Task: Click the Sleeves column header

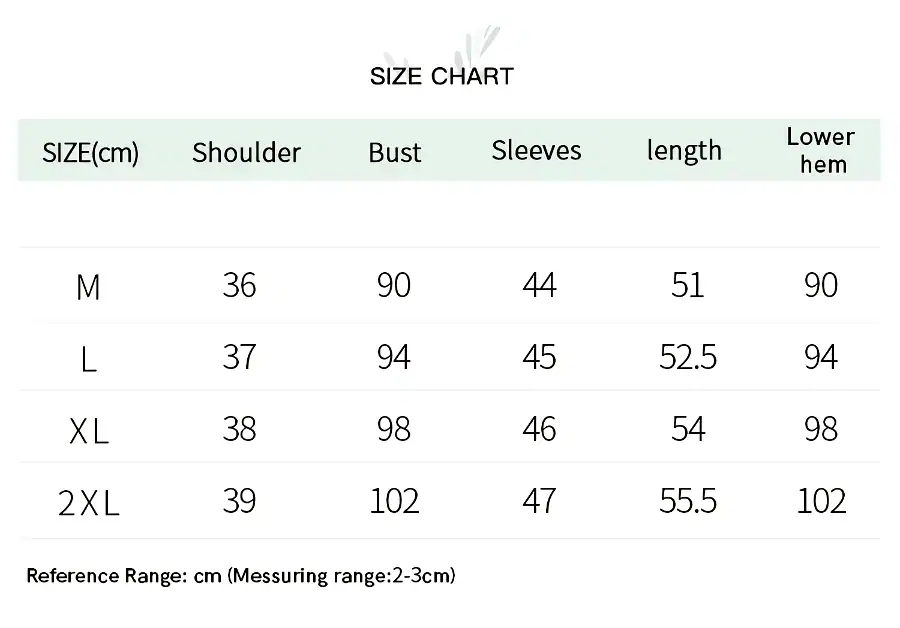Action: coord(536,151)
